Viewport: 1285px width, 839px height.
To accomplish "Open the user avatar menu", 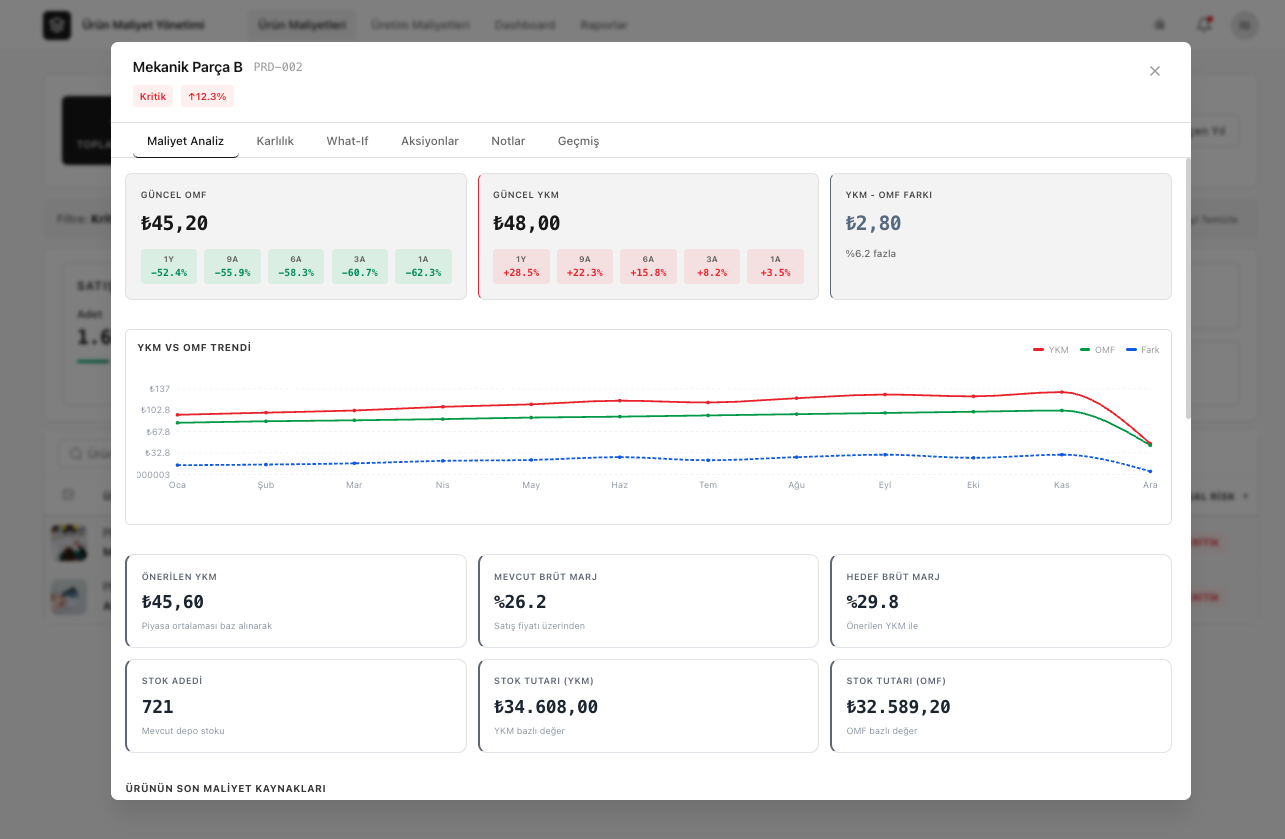I will (x=1244, y=25).
